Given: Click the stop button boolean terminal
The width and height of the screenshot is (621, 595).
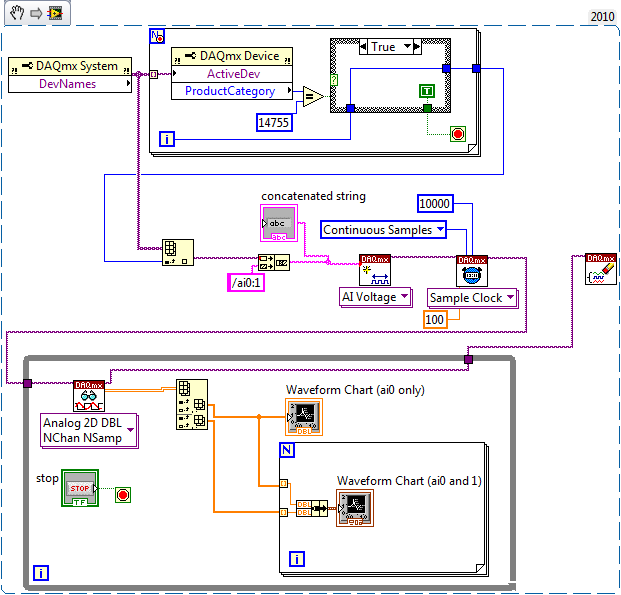Looking at the screenshot, I should click(80, 488).
